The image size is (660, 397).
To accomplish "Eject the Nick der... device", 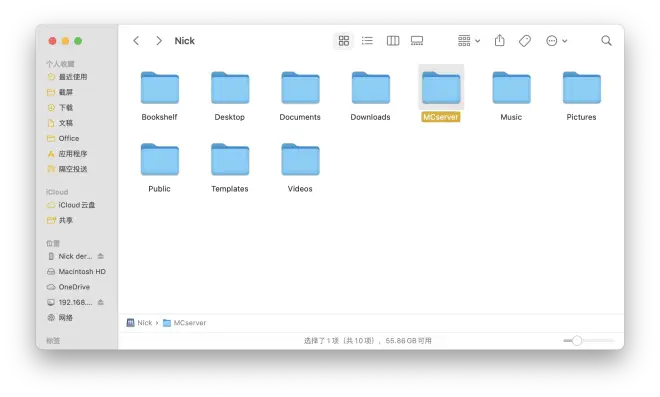I will [x=101, y=256].
